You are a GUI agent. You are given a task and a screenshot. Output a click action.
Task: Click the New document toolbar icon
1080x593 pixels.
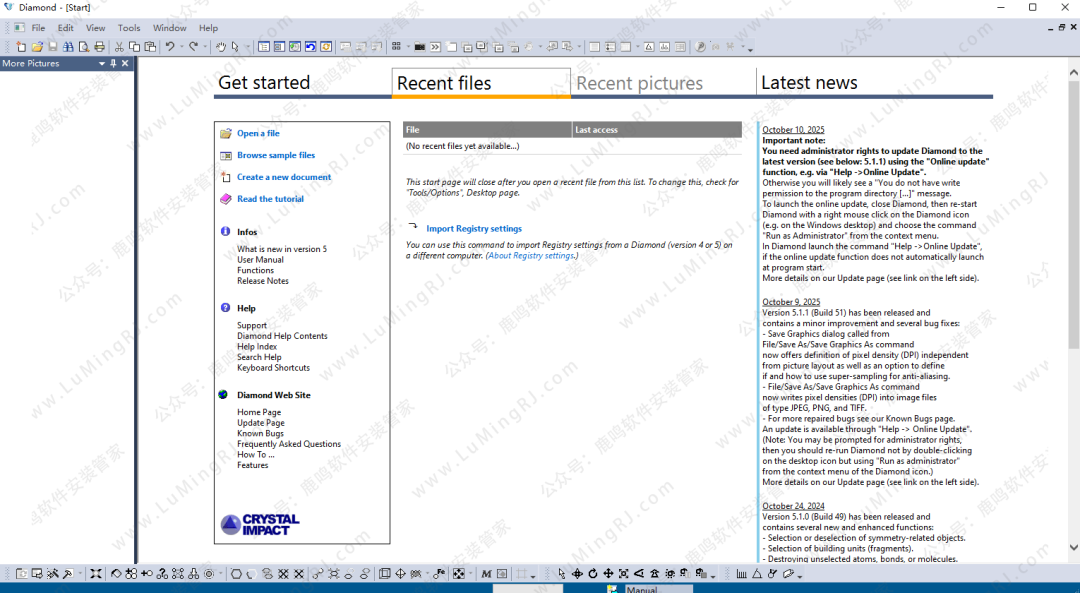point(21,47)
